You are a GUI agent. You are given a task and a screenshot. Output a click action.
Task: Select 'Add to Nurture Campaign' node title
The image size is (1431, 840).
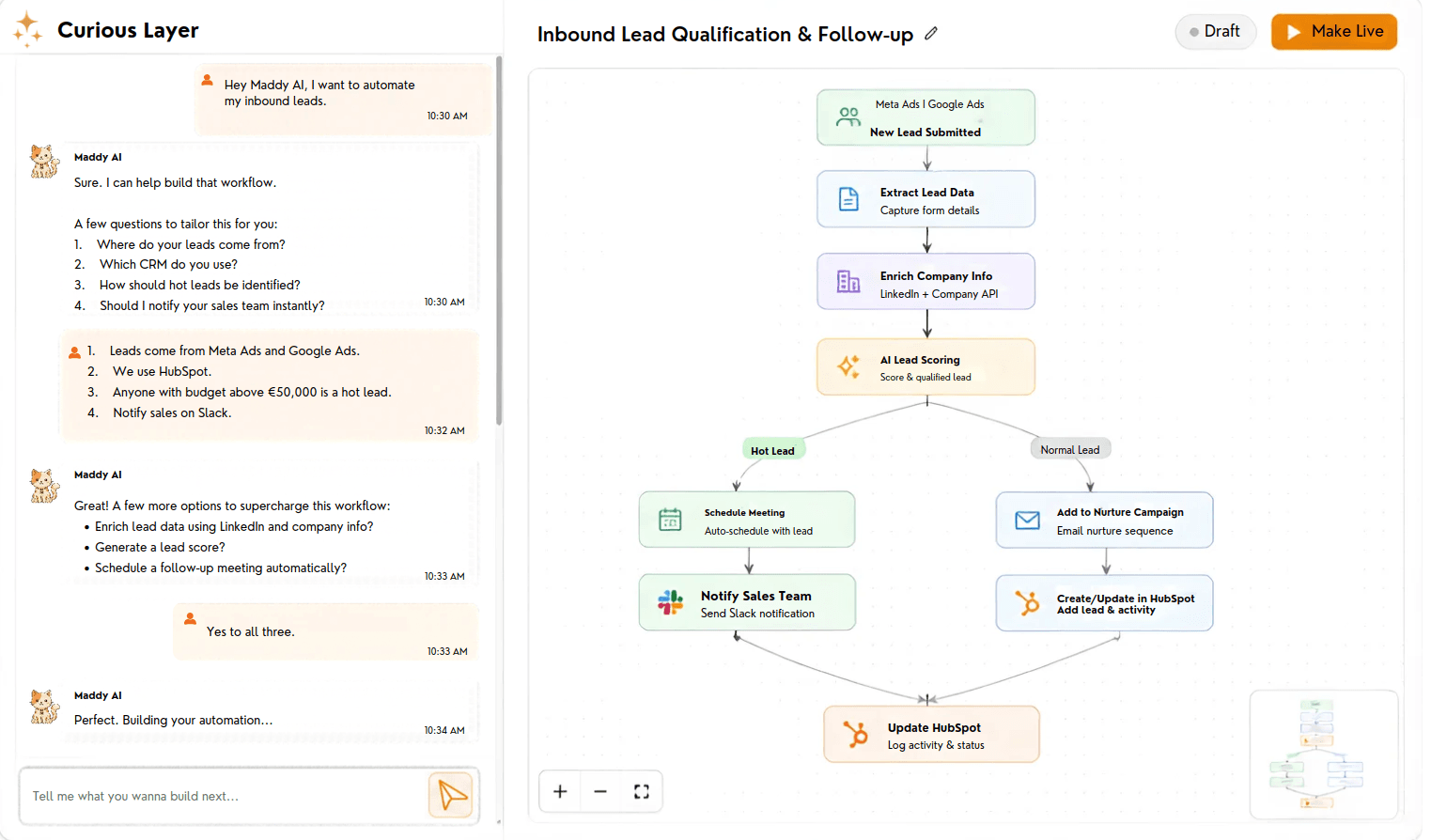coord(1120,512)
